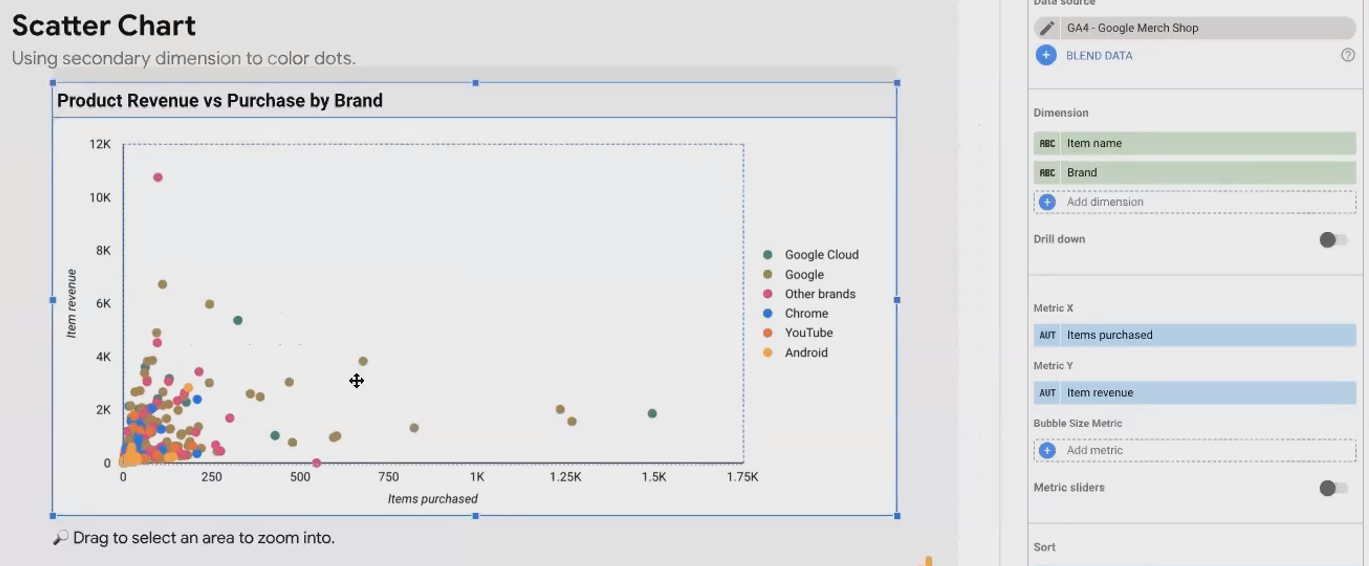
Task: Click the ABC type icon for Item name
Action: pyautogui.click(x=1047, y=143)
